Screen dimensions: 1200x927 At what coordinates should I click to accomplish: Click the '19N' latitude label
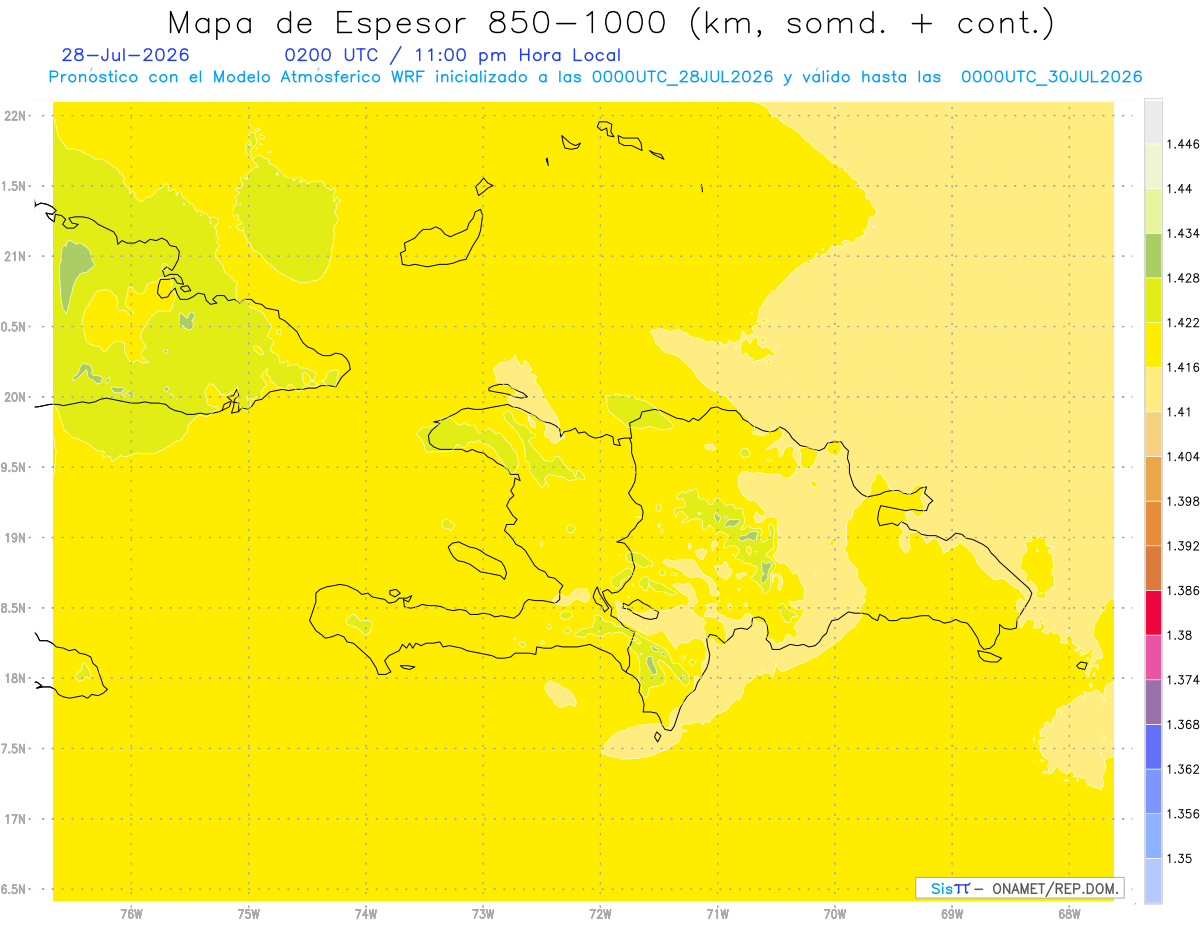click(17, 538)
